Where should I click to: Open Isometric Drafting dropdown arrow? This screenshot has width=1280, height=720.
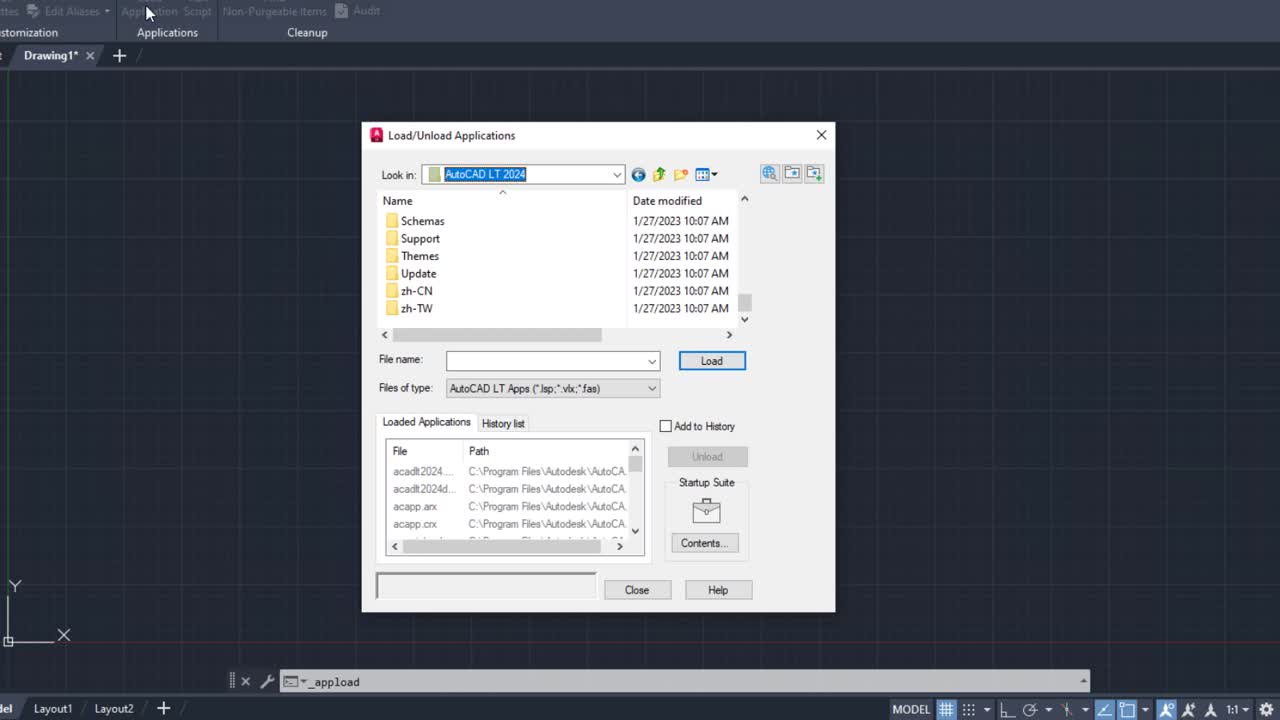click(x=1084, y=709)
